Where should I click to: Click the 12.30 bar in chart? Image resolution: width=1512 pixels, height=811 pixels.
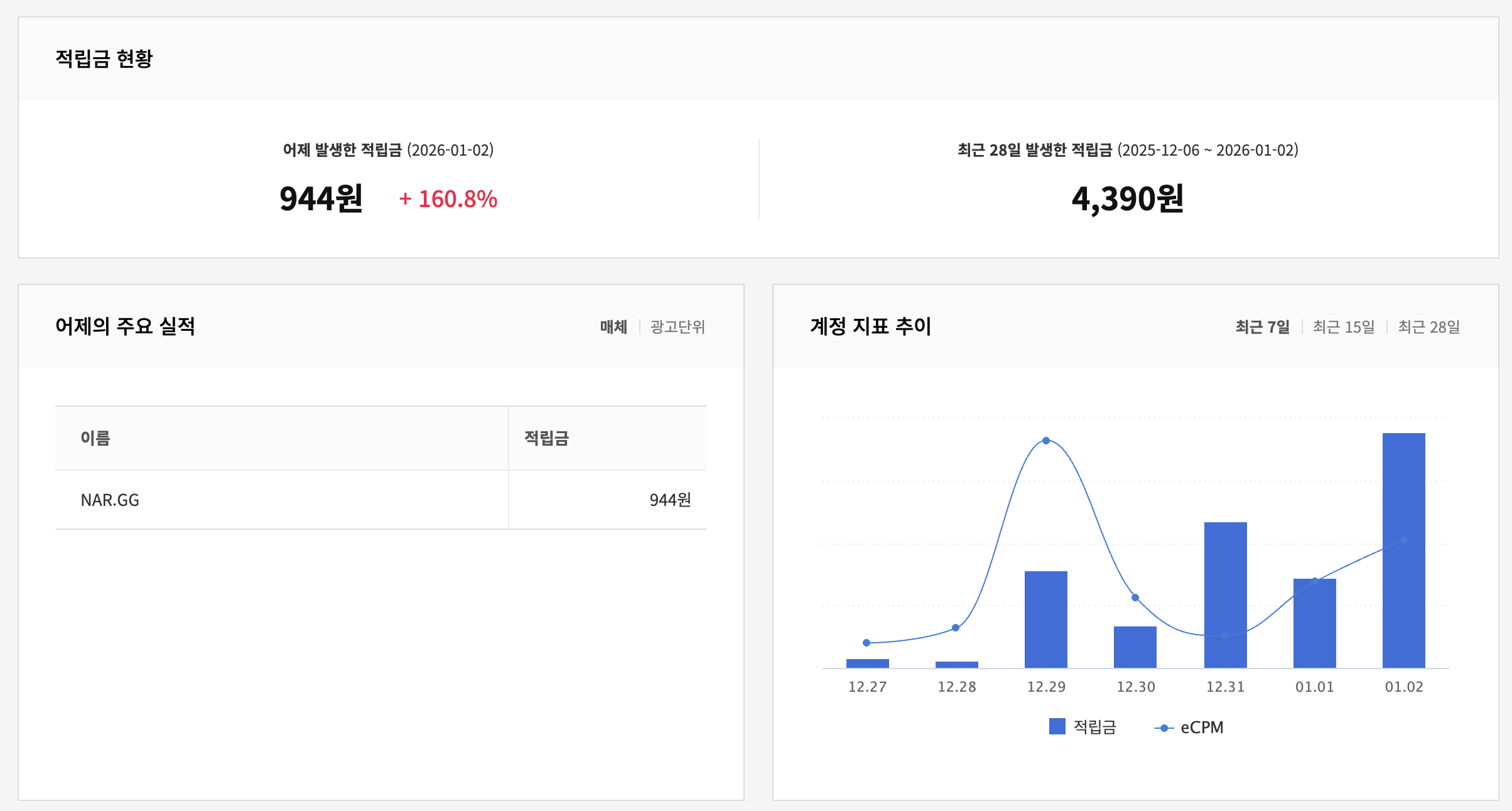coord(1135,647)
